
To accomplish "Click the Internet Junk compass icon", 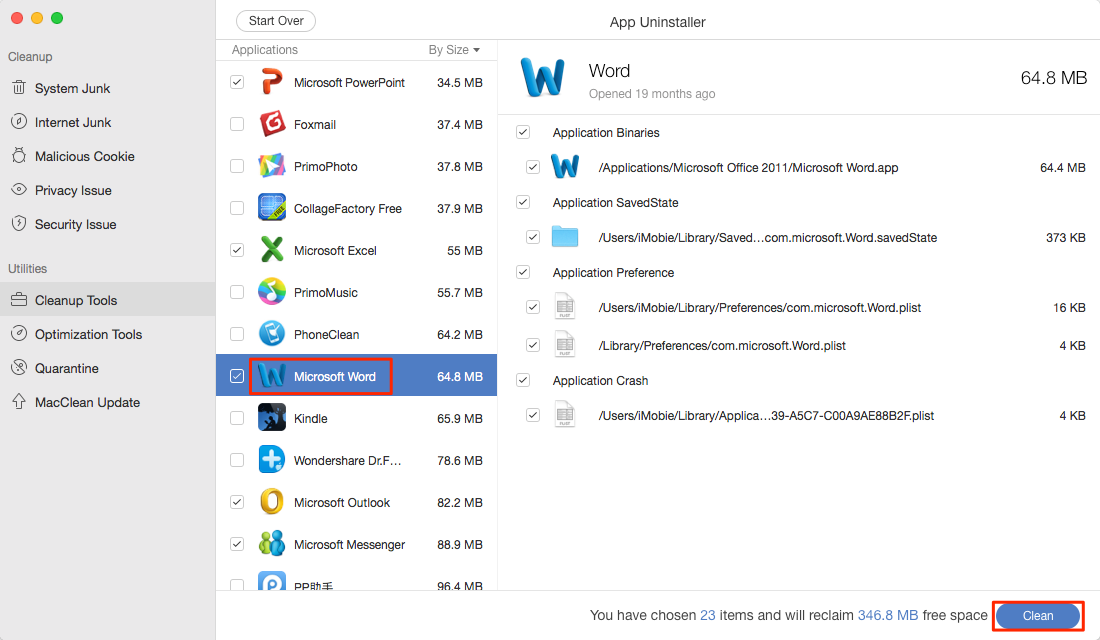I will click(x=19, y=121).
